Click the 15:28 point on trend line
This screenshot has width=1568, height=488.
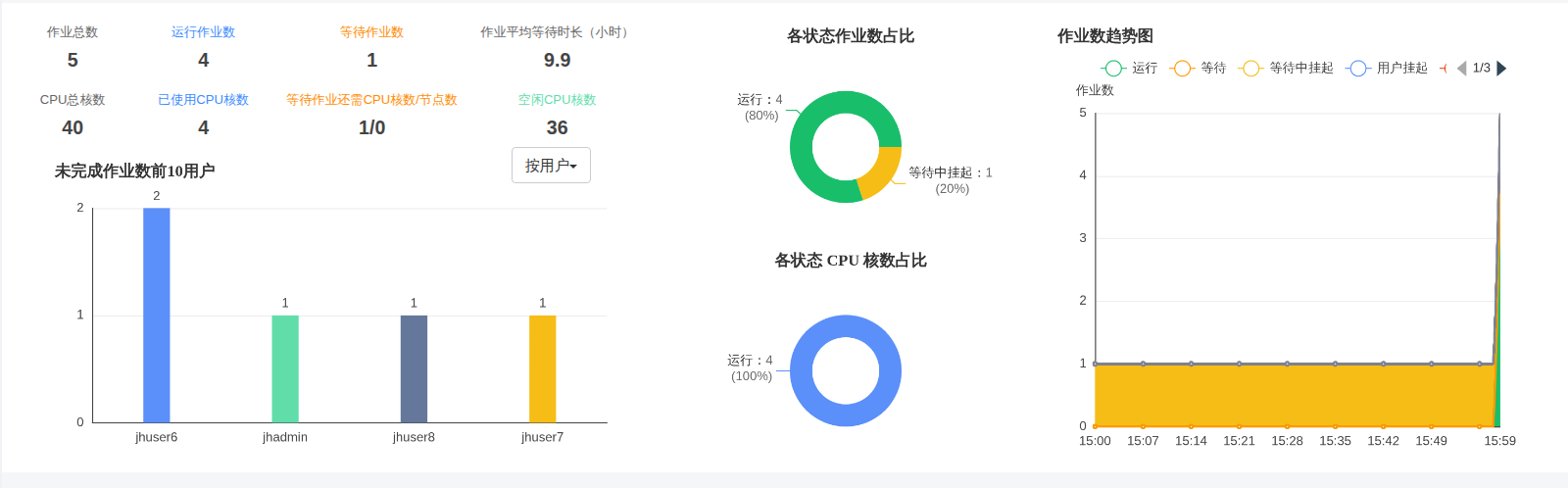pyautogui.click(x=1287, y=364)
